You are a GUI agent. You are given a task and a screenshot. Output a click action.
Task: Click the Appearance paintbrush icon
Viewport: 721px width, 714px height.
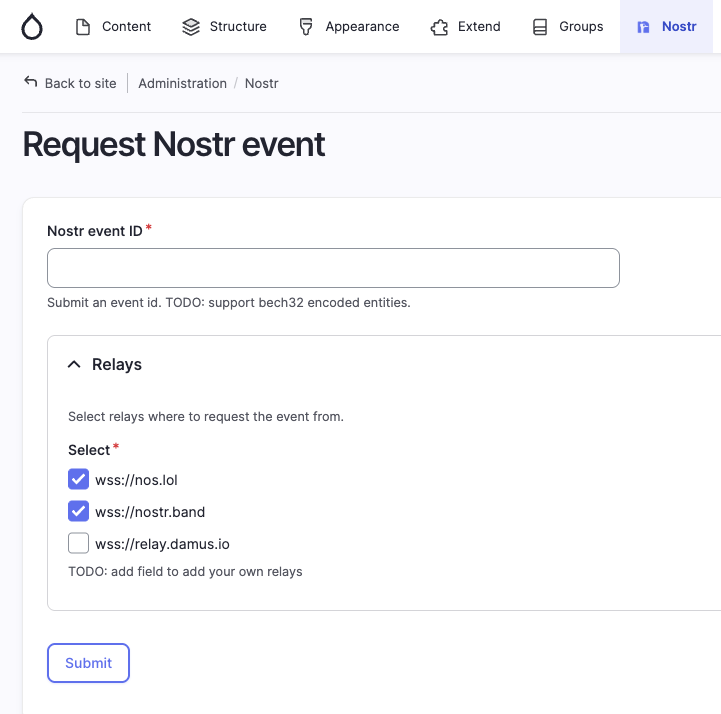(x=307, y=27)
